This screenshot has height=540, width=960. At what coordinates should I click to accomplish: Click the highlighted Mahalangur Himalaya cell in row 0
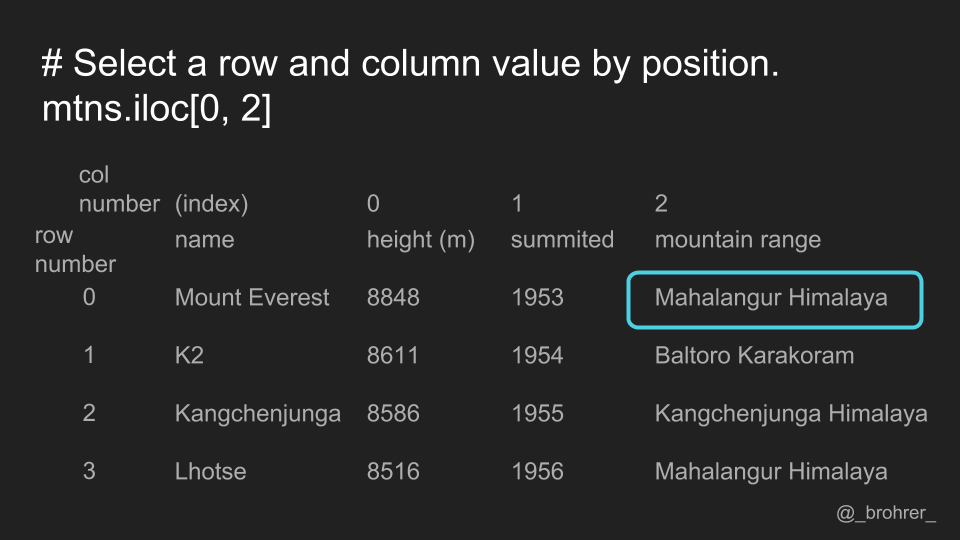[774, 299]
